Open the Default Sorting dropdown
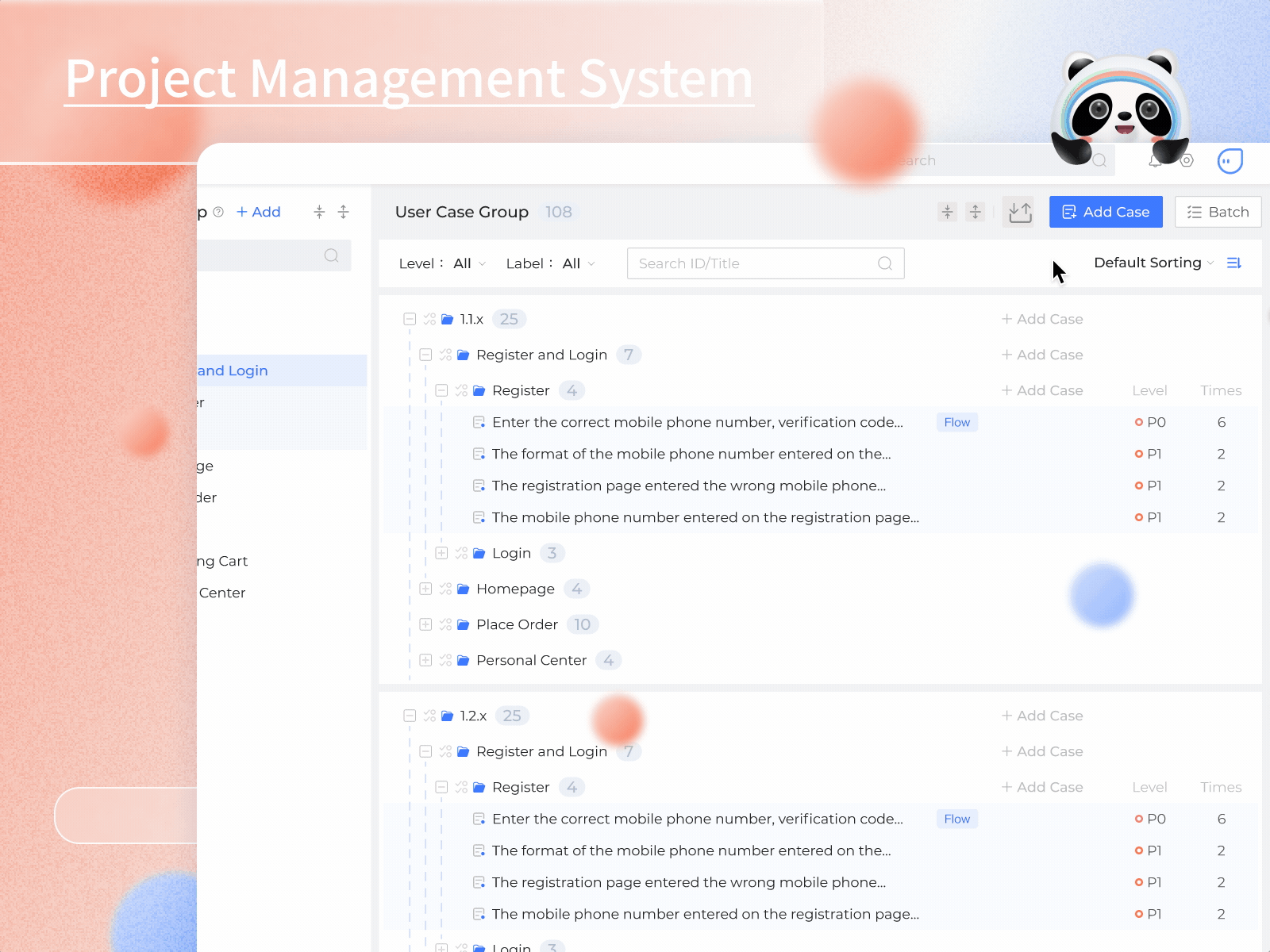The width and height of the screenshot is (1270, 952). (1153, 263)
